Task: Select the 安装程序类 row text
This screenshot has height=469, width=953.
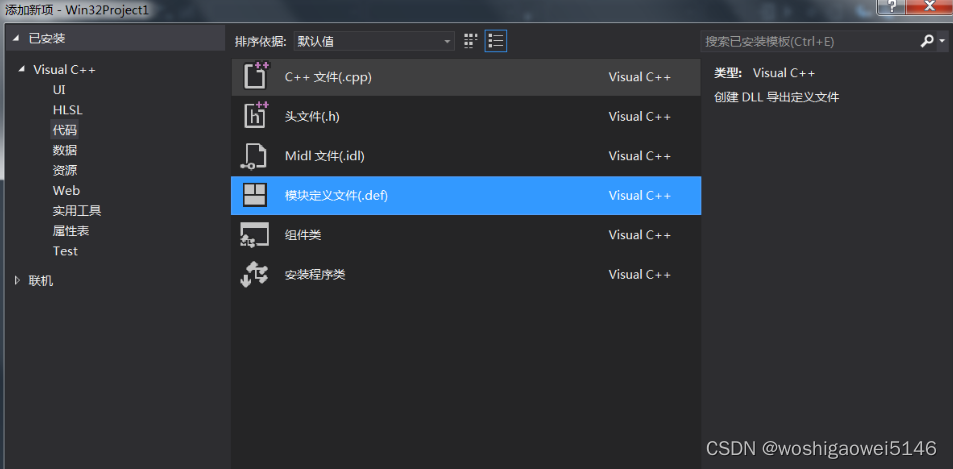Action: click(315, 275)
